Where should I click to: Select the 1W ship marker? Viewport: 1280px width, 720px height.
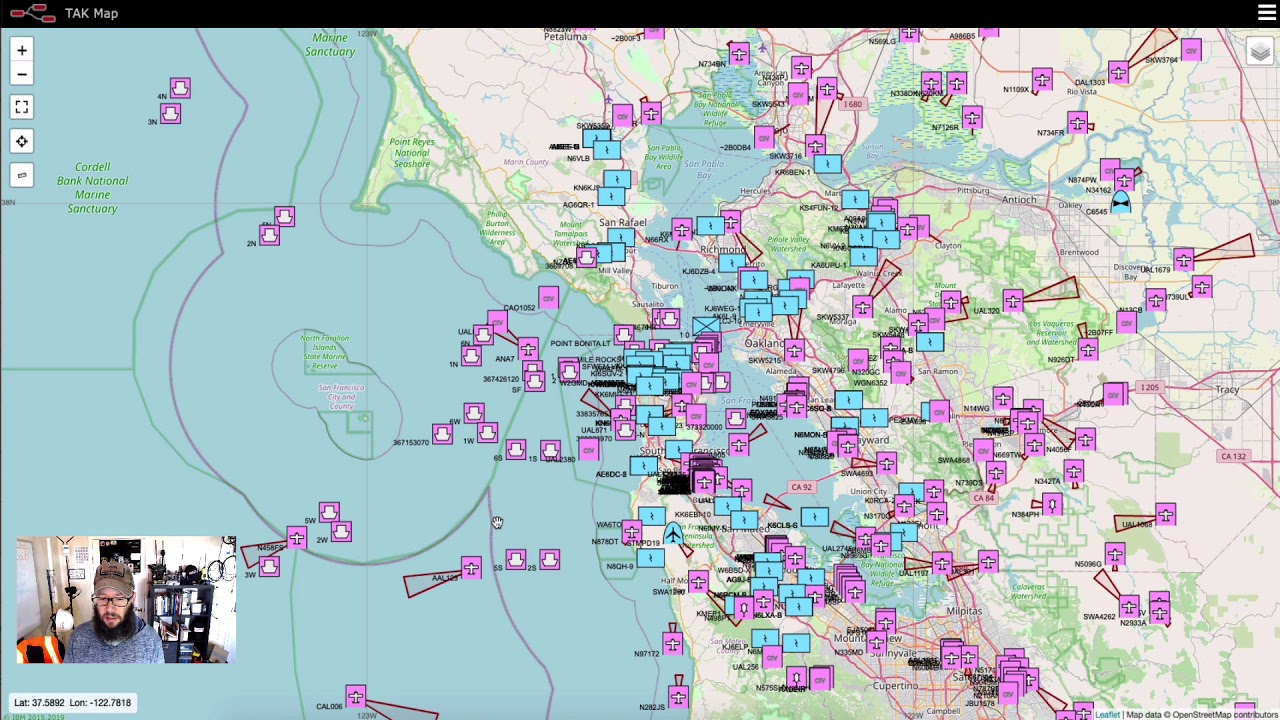tap(487, 433)
